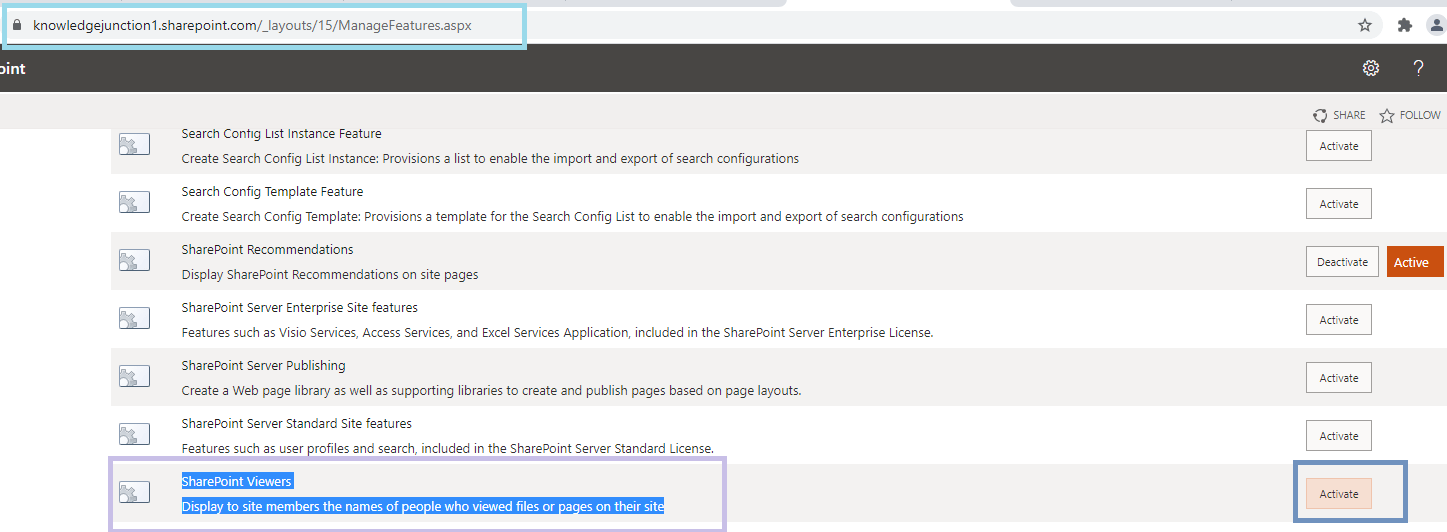Follow the site with FOLLOW star
1447x532 pixels.
click(x=1410, y=116)
